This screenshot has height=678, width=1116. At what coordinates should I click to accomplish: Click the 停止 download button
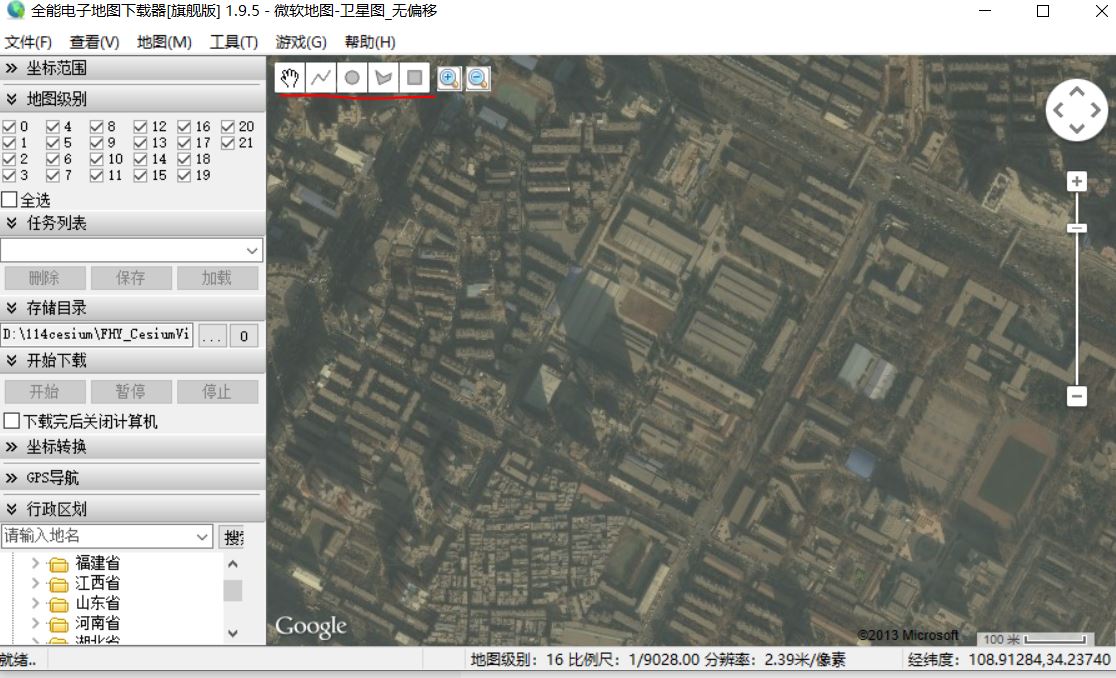click(x=217, y=391)
